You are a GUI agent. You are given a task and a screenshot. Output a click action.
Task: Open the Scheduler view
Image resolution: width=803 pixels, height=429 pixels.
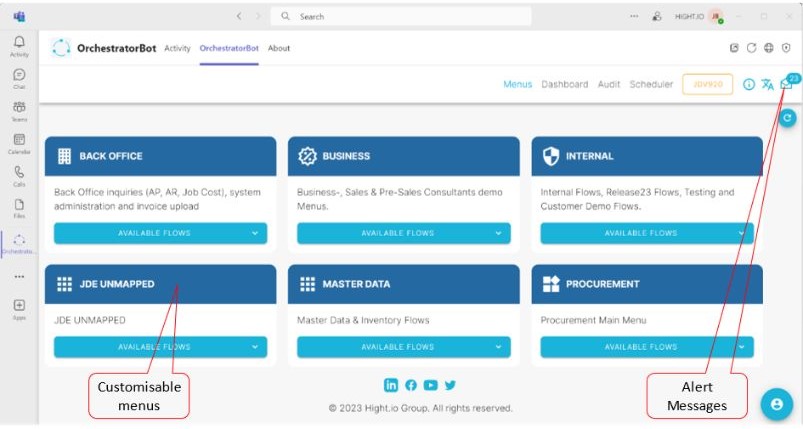pyautogui.click(x=651, y=84)
